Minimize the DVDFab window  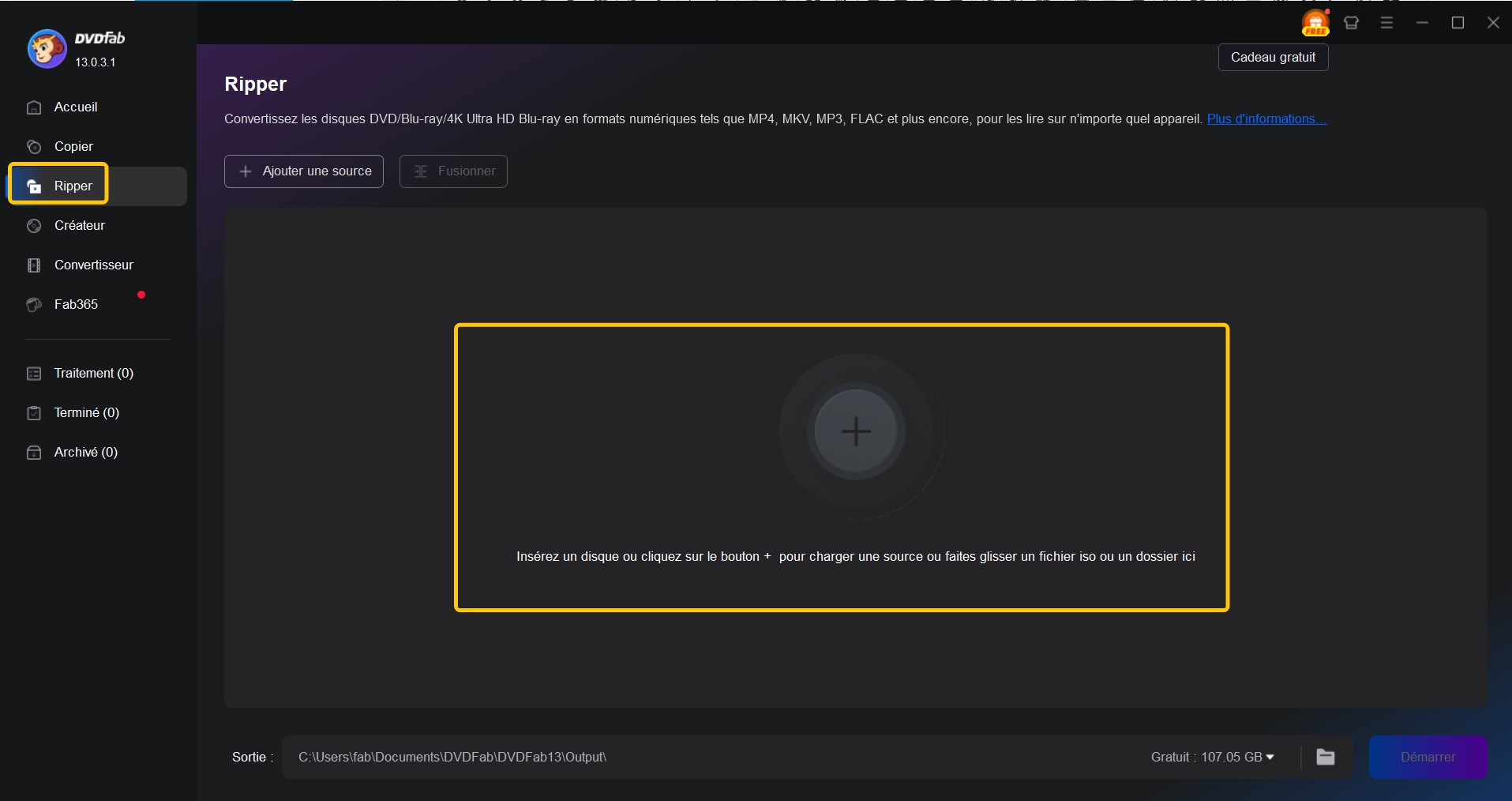[x=1422, y=23]
